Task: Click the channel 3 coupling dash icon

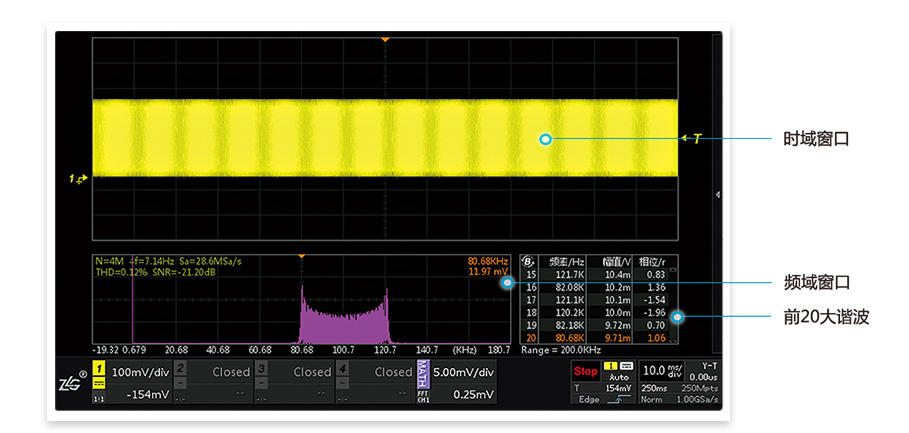Action: [x=261, y=383]
